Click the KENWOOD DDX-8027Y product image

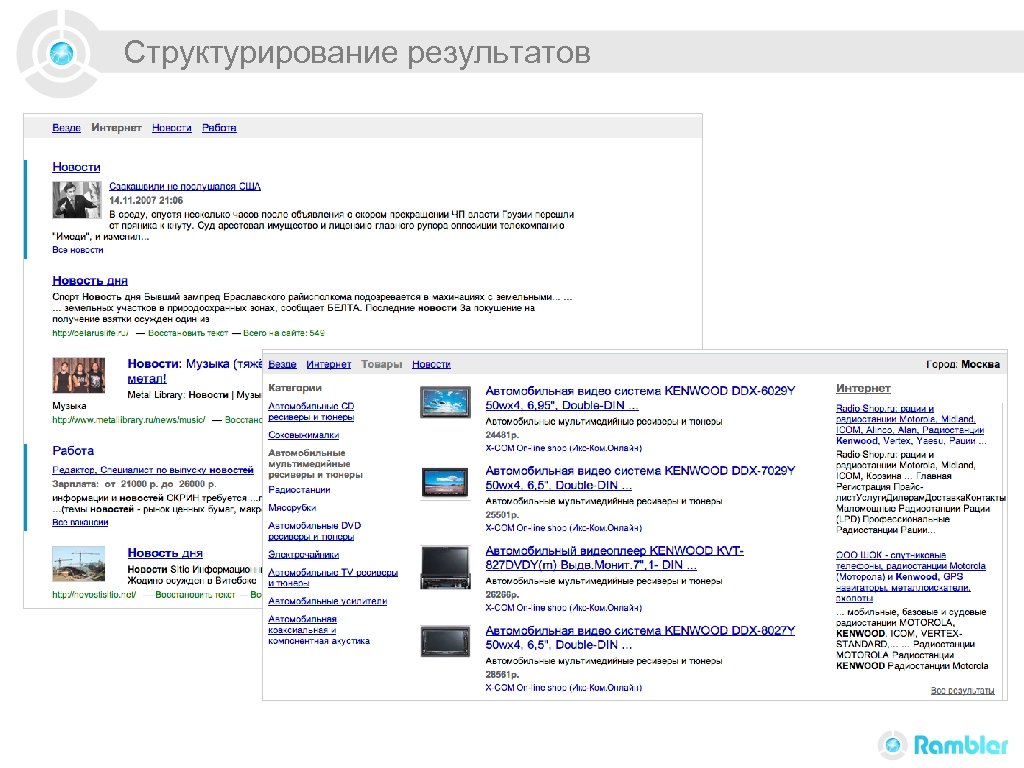coord(445,641)
